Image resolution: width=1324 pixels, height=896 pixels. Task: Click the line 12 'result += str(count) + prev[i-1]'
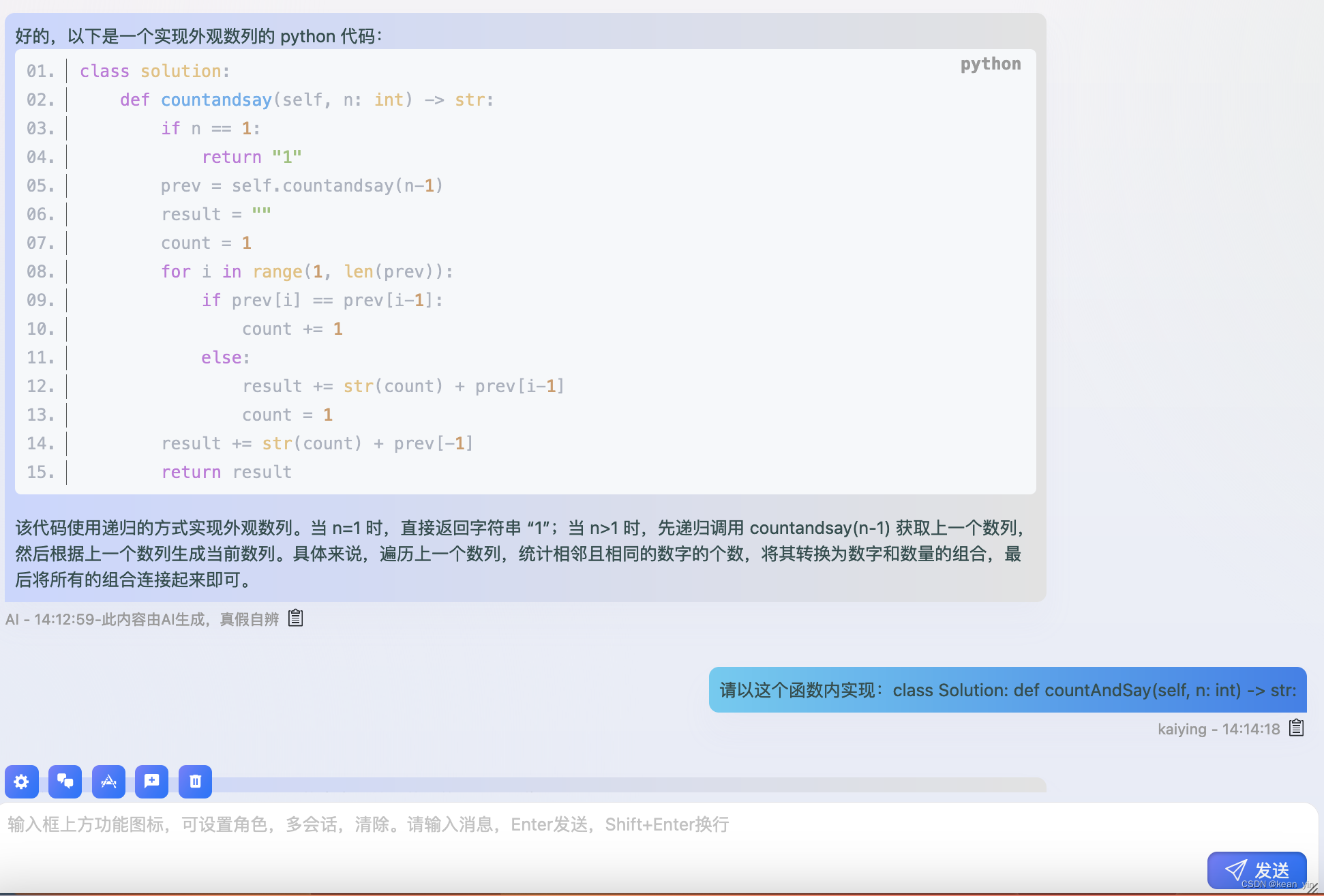[x=404, y=386]
